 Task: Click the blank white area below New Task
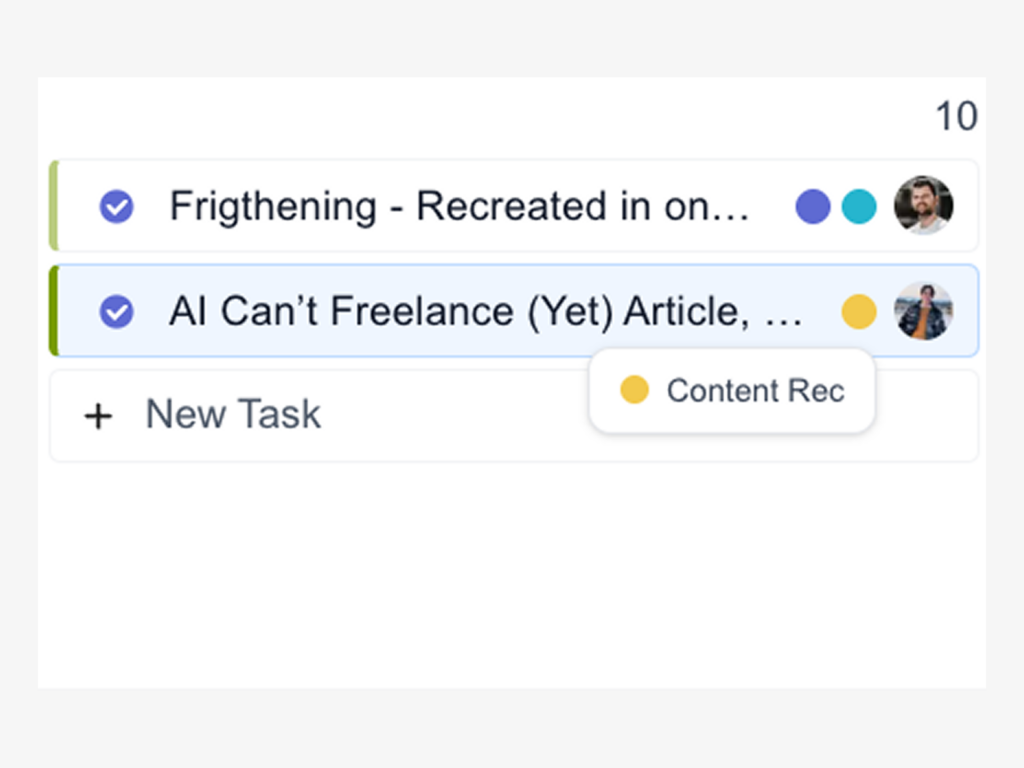click(x=500, y=580)
